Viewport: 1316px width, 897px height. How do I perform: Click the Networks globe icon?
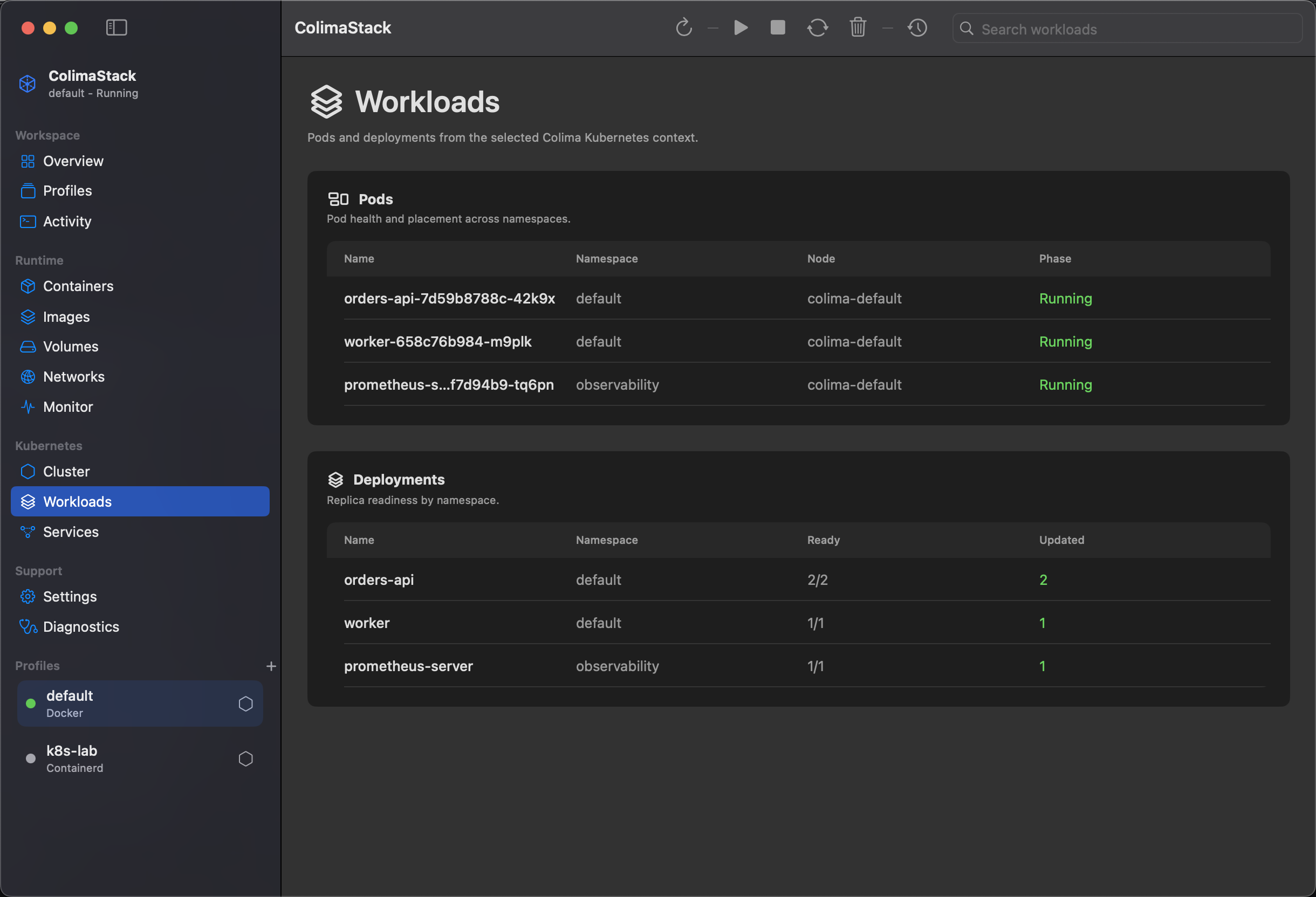point(27,377)
